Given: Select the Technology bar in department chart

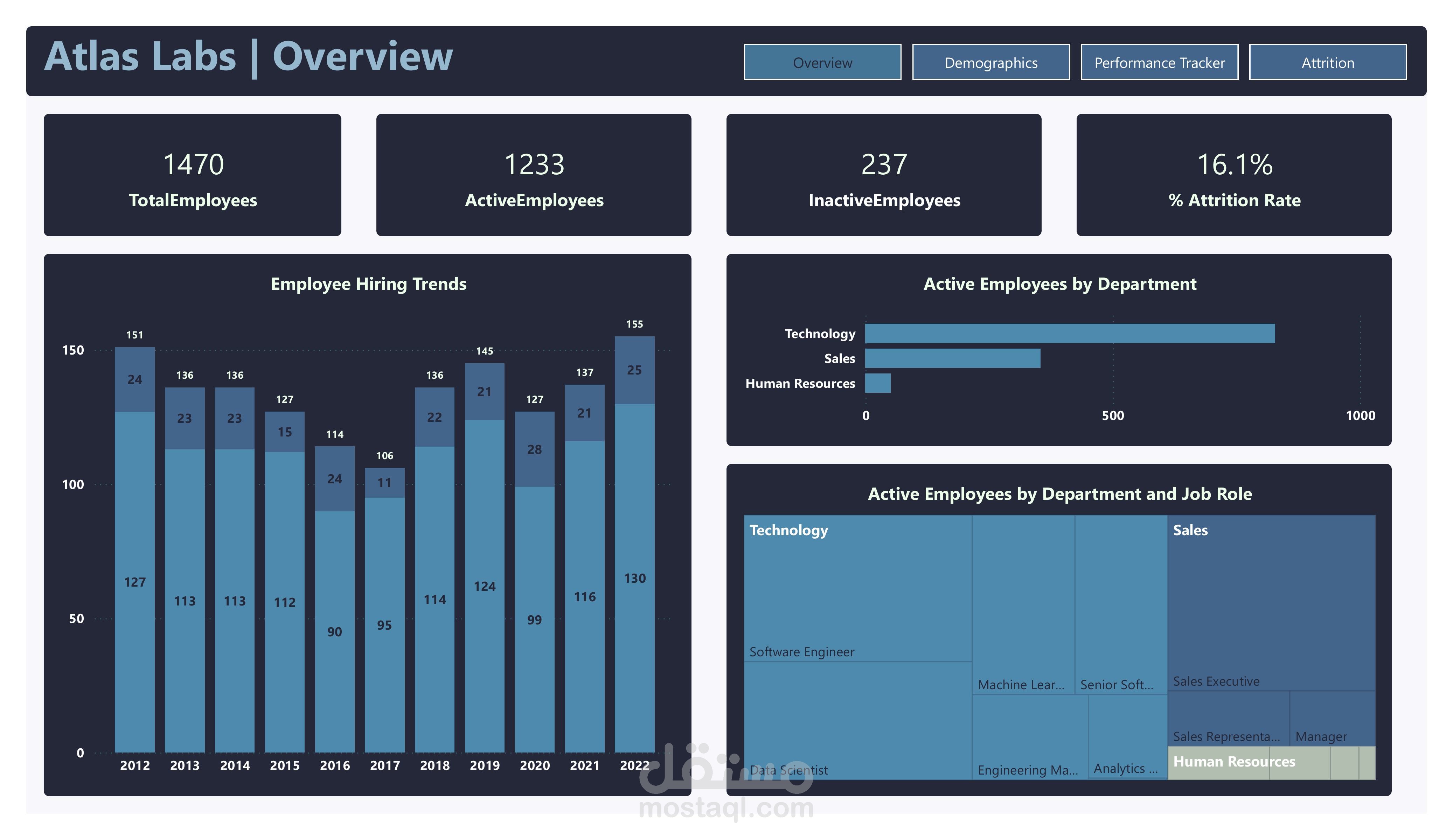Looking at the screenshot, I should click(x=1070, y=333).
